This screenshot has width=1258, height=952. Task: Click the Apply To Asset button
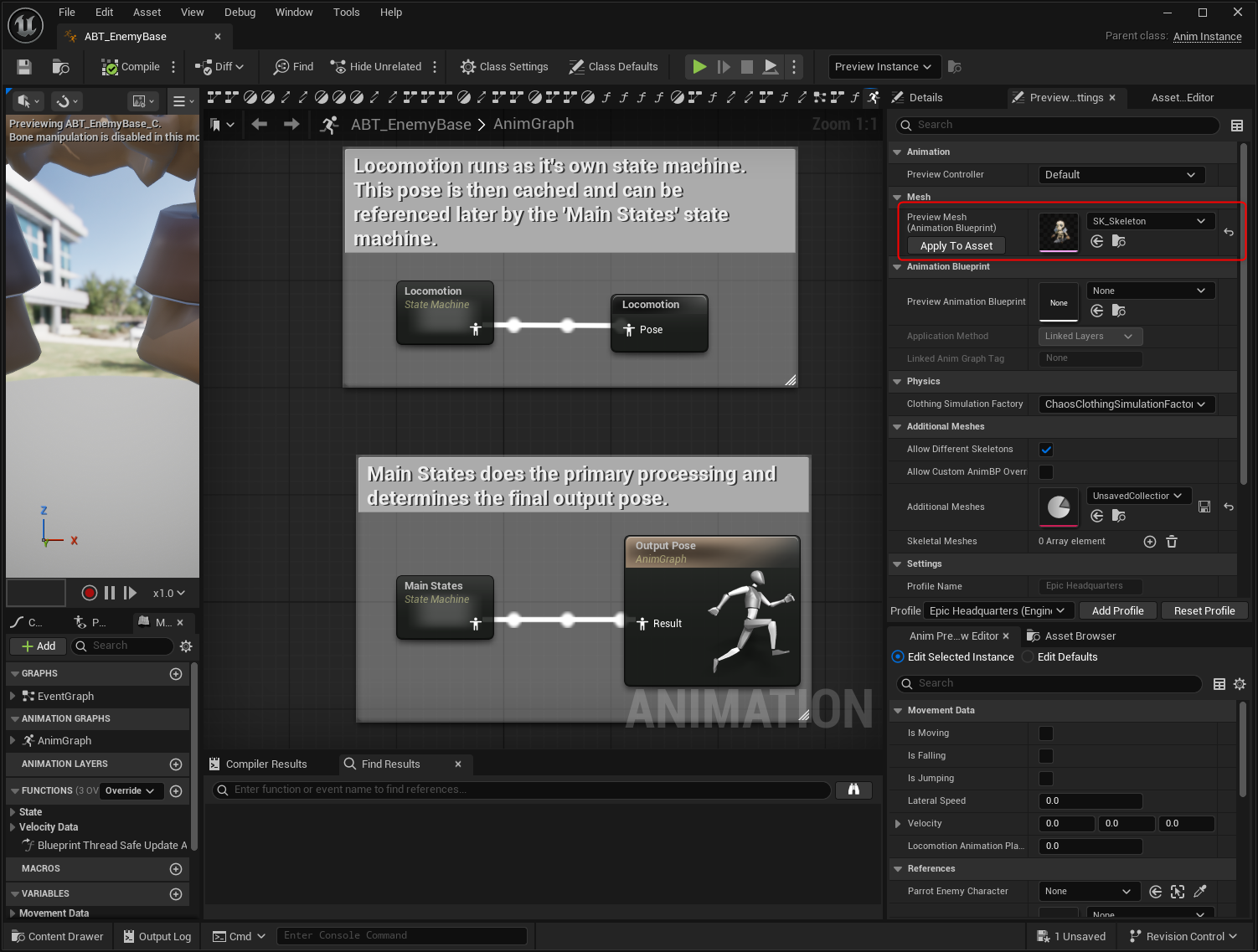956,246
